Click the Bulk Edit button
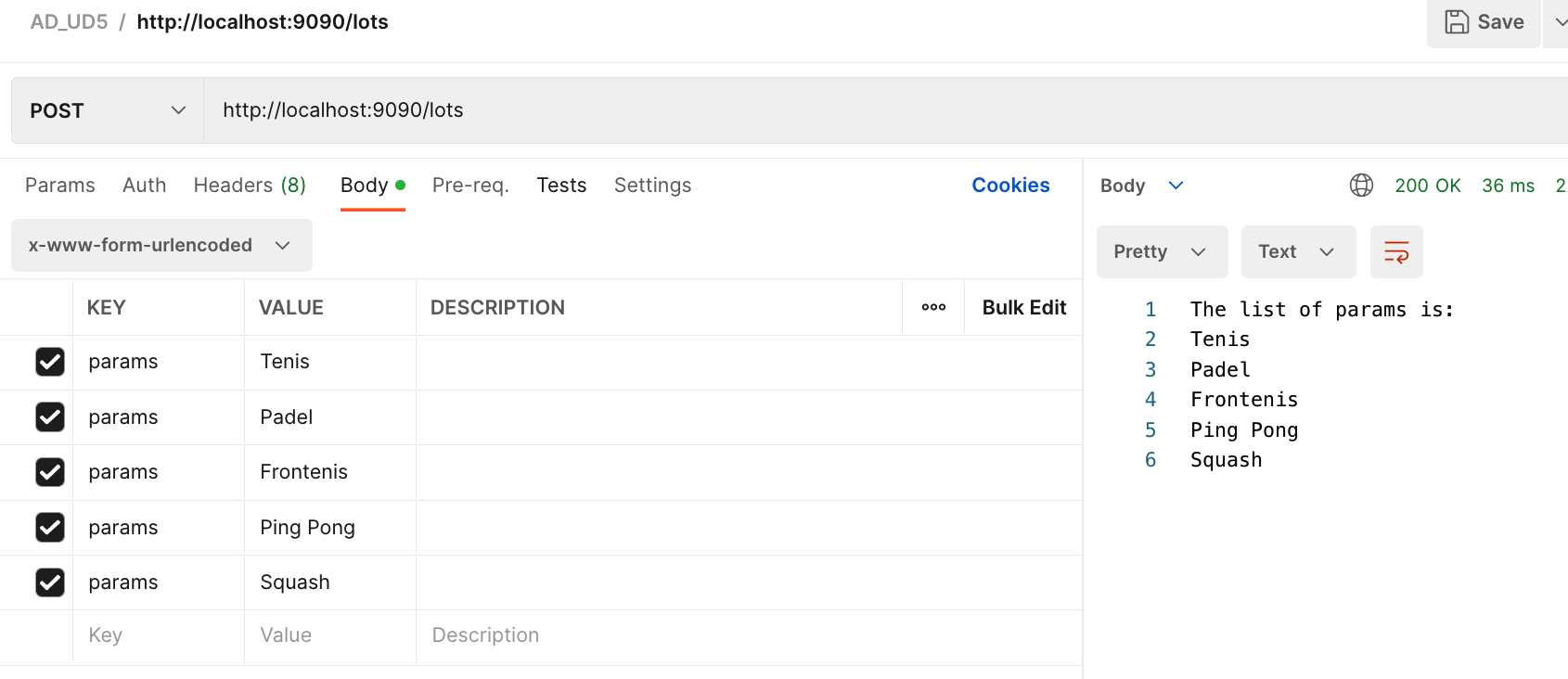The width and height of the screenshot is (1568, 679). coord(1024,307)
